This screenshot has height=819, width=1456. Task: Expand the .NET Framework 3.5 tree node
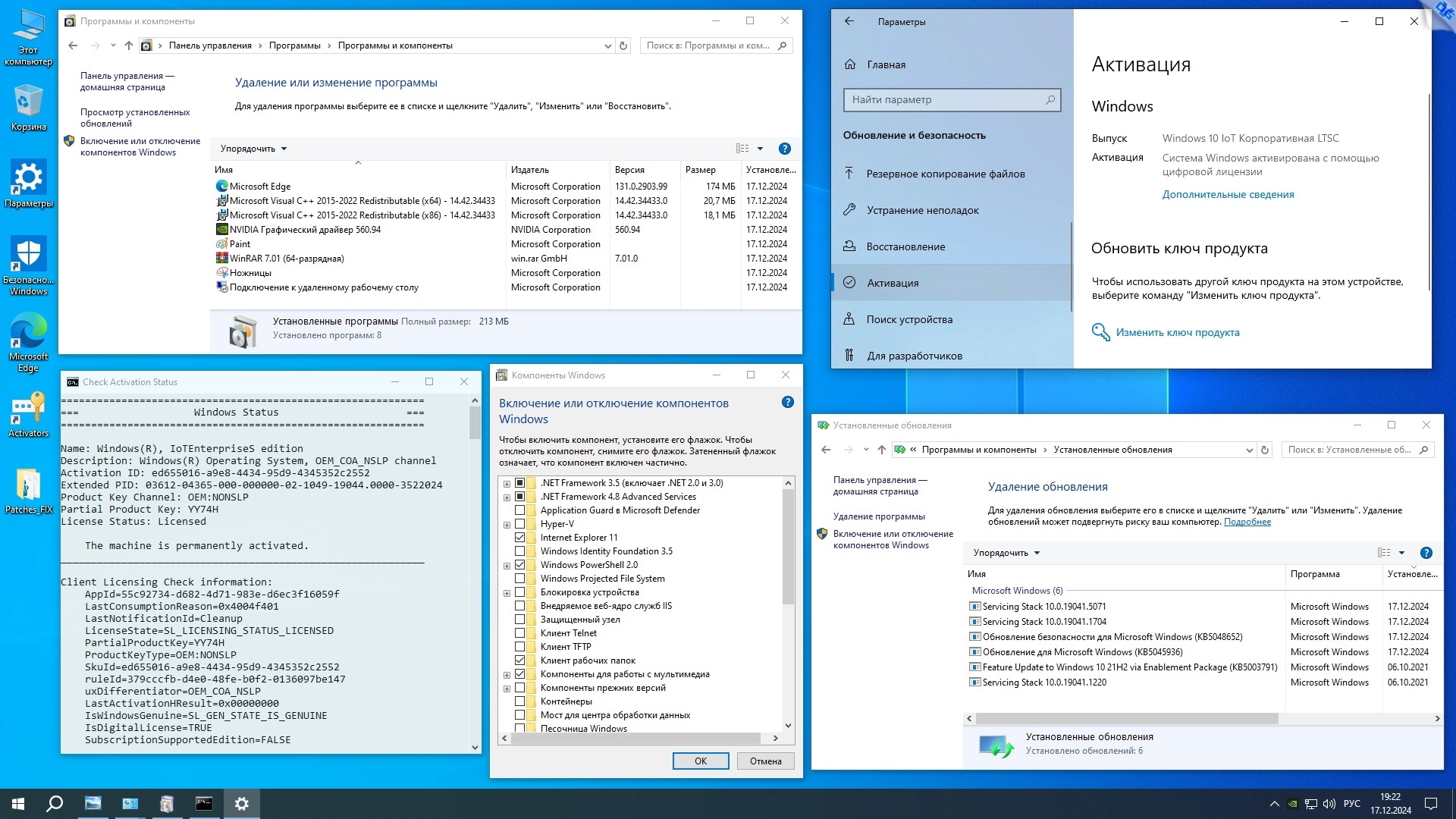[x=507, y=484]
